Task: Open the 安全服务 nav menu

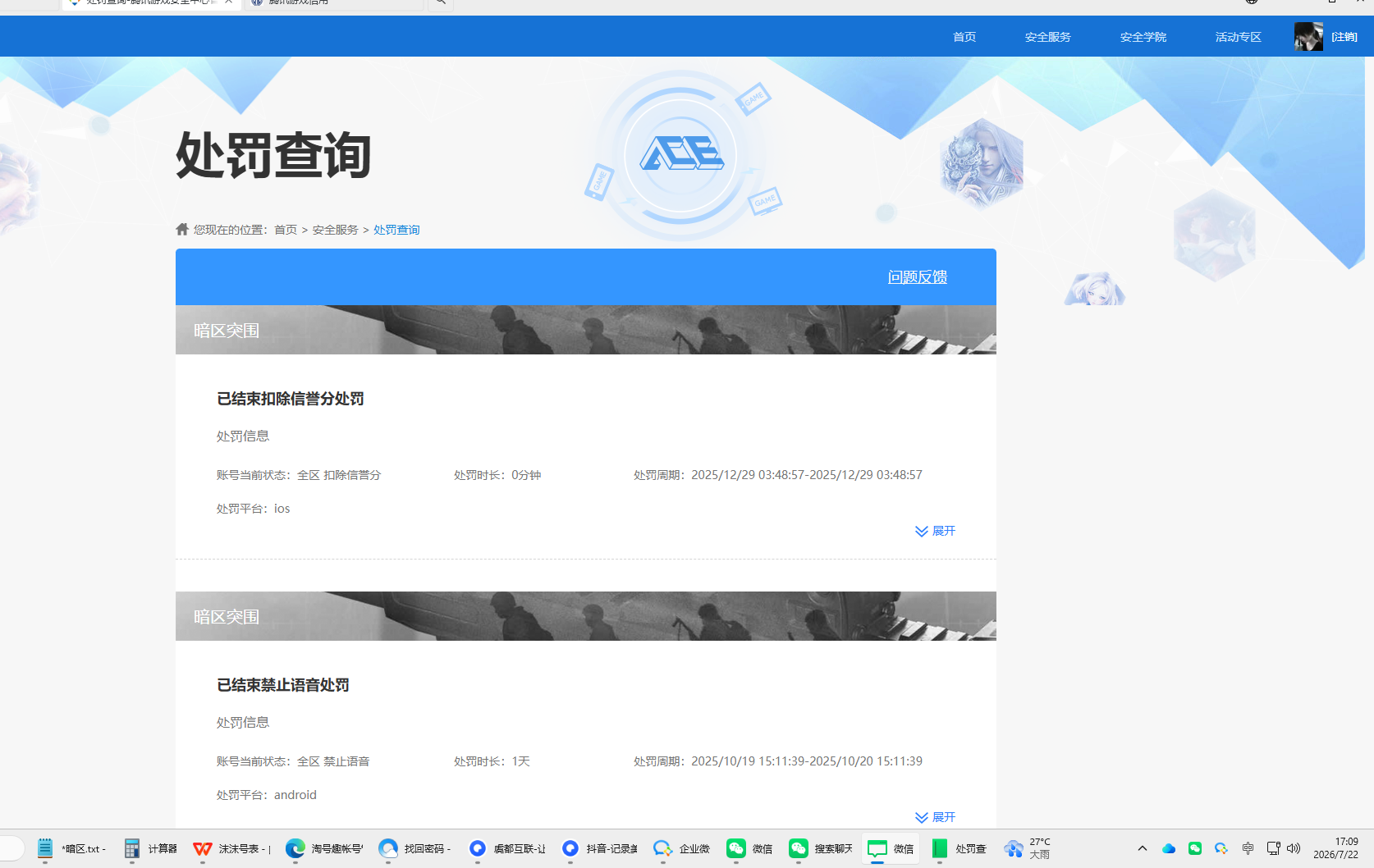Action: click(x=1047, y=37)
